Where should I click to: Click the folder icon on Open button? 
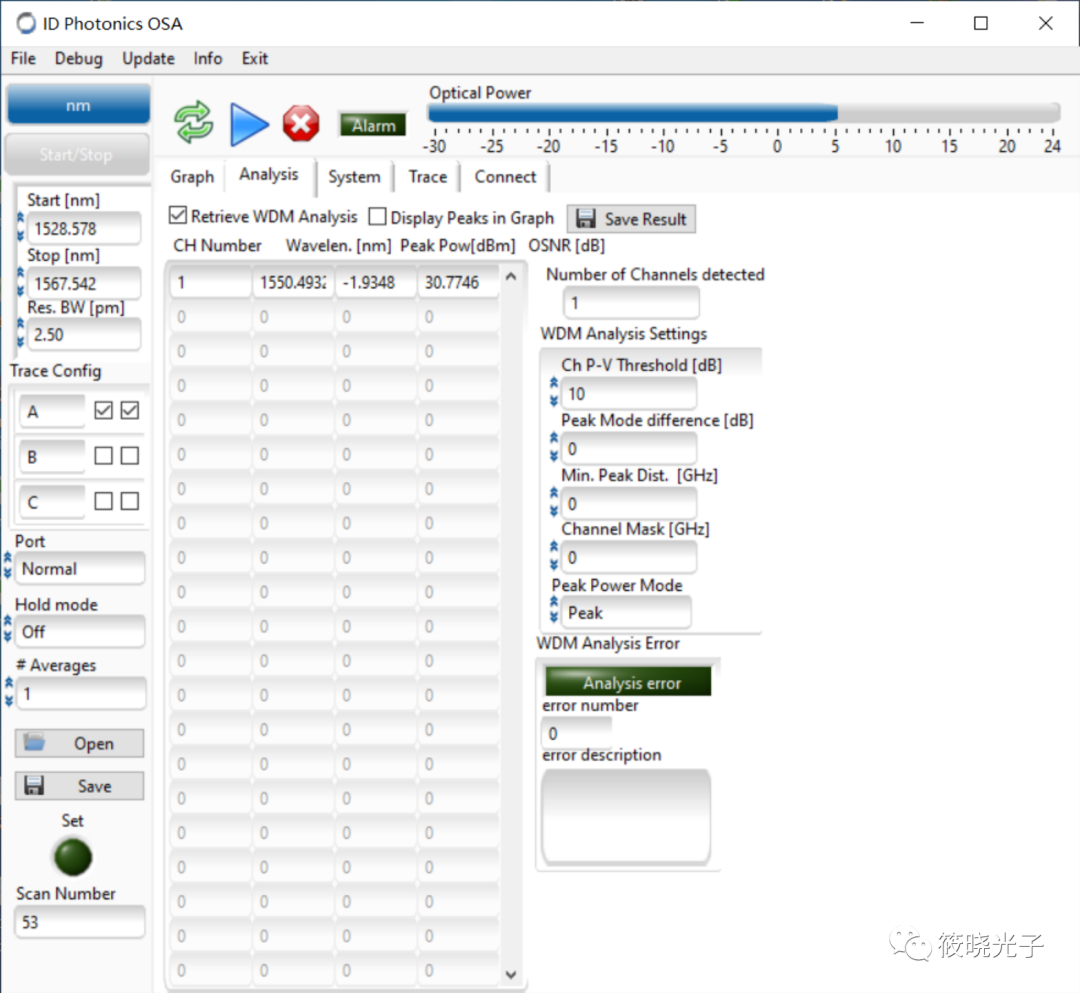pyautogui.click(x=36, y=743)
